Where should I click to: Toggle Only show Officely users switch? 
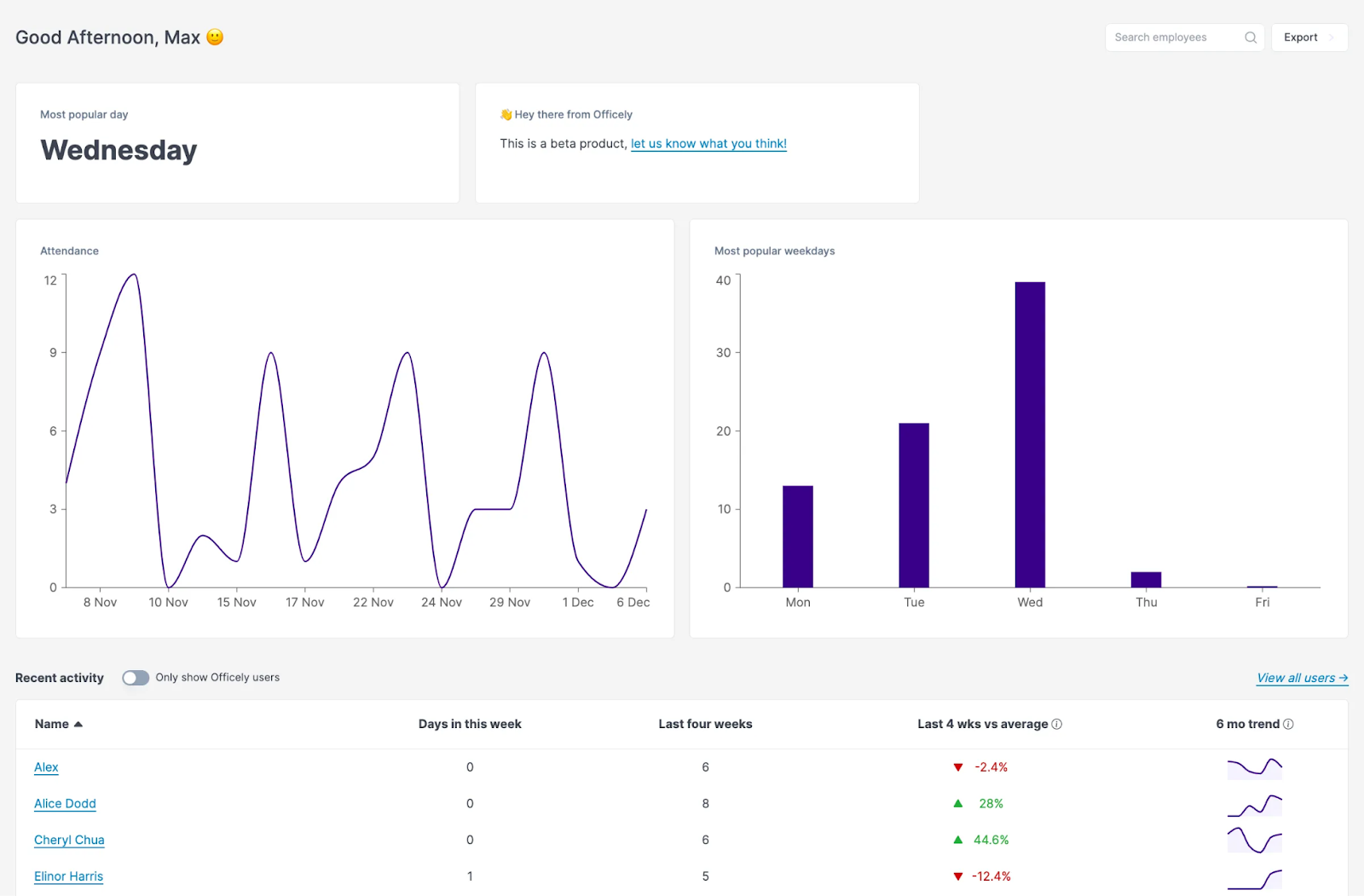(136, 678)
